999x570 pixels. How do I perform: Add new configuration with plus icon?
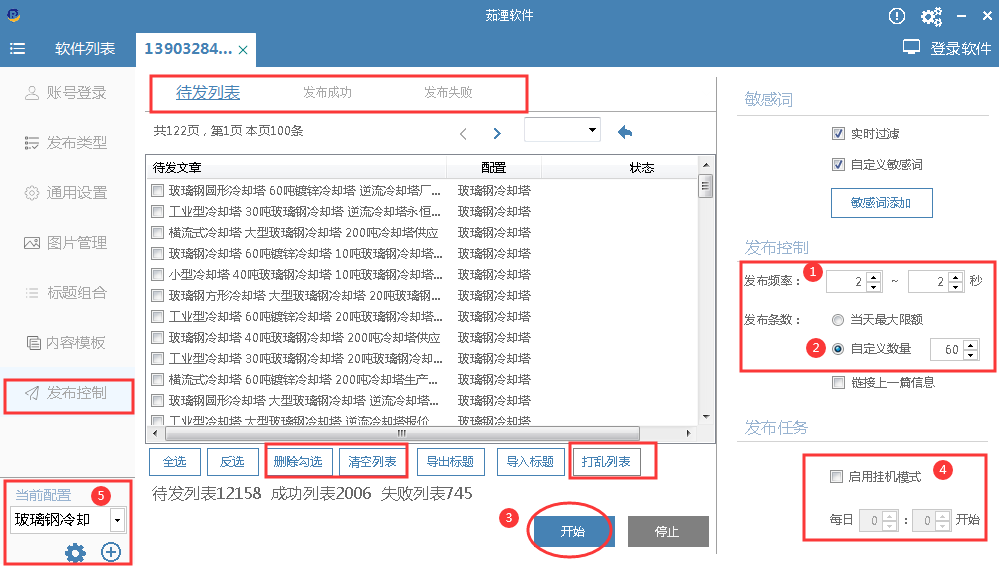111,552
